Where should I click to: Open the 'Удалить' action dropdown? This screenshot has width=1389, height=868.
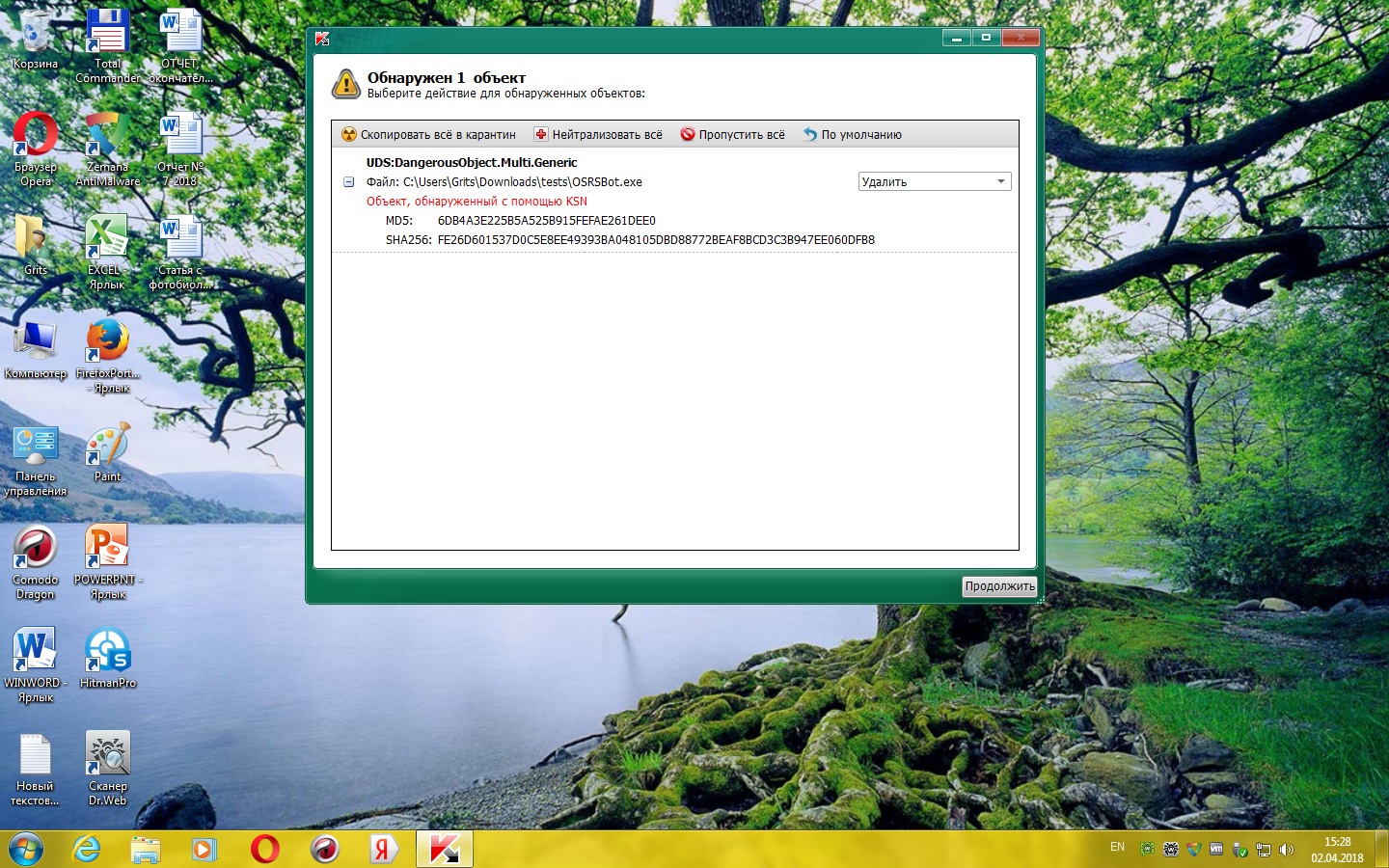pos(935,181)
